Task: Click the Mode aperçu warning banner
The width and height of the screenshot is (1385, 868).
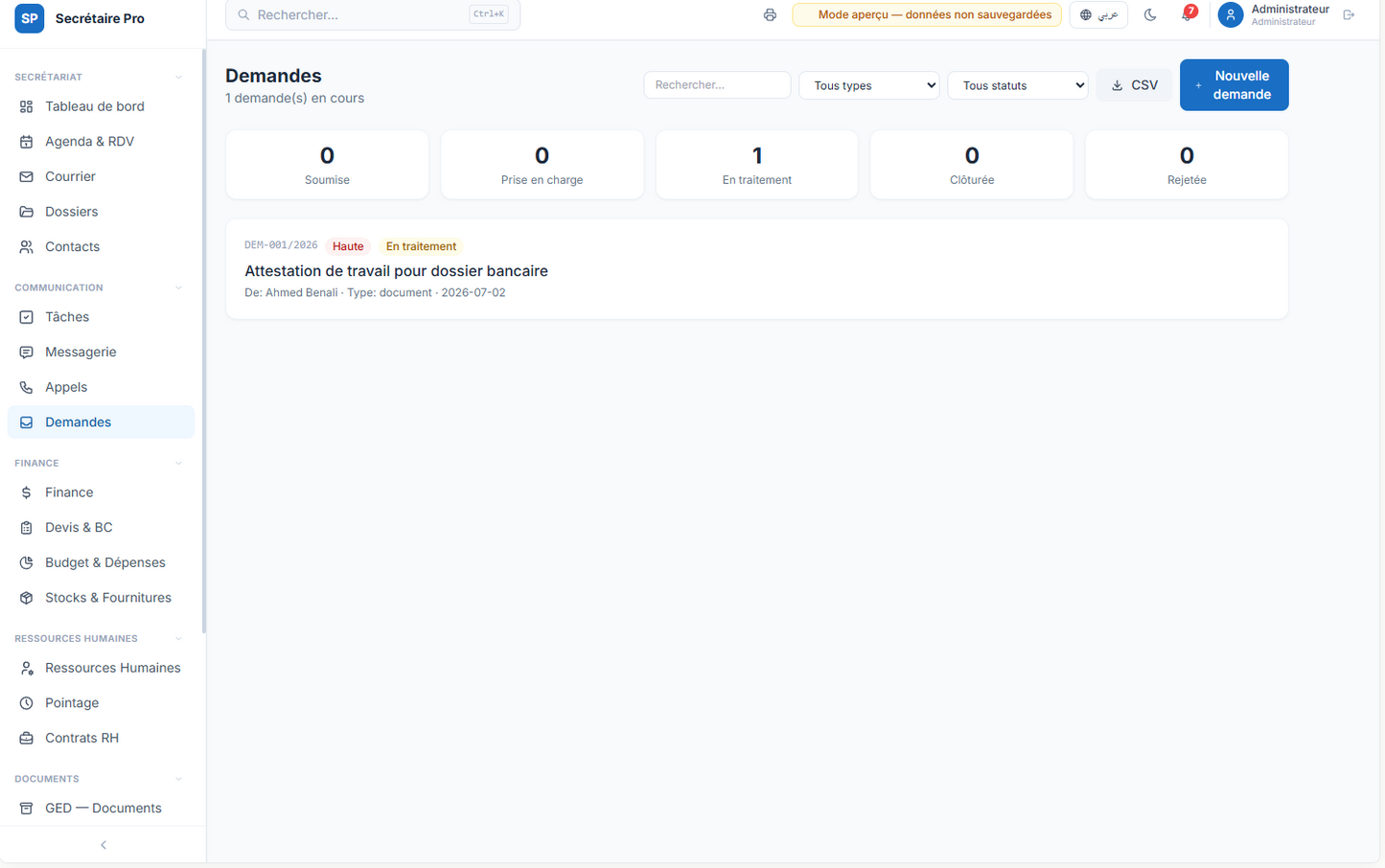Action: click(x=927, y=15)
